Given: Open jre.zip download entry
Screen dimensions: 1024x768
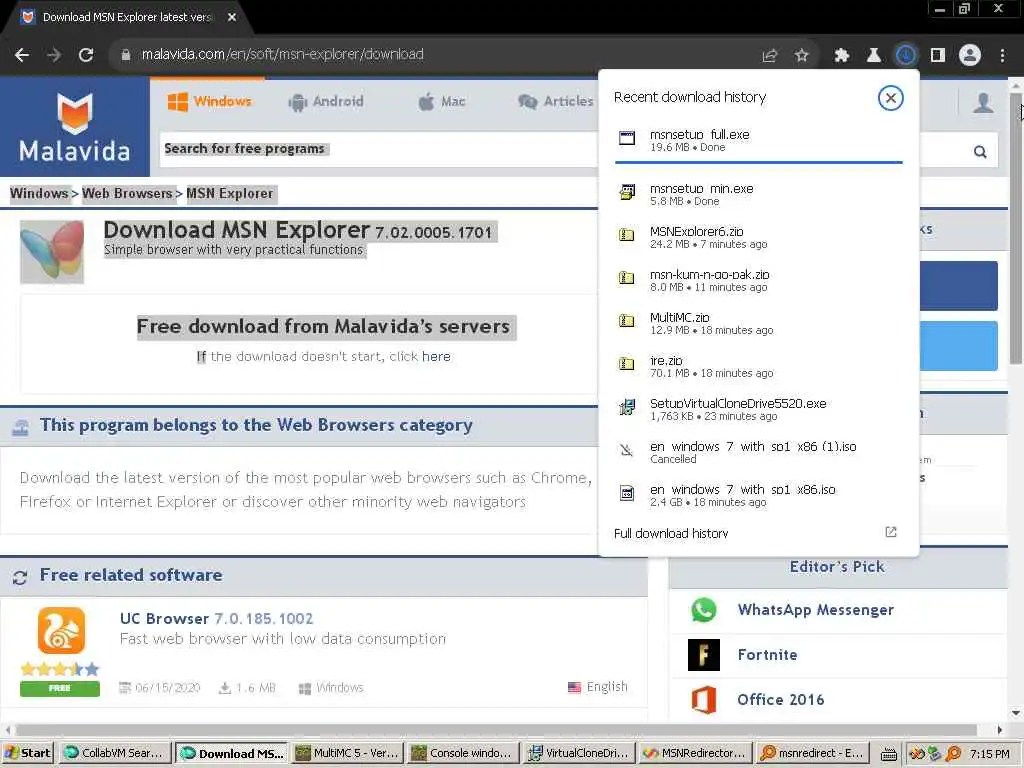Looking at the screenshot, I should pos(758,366).
